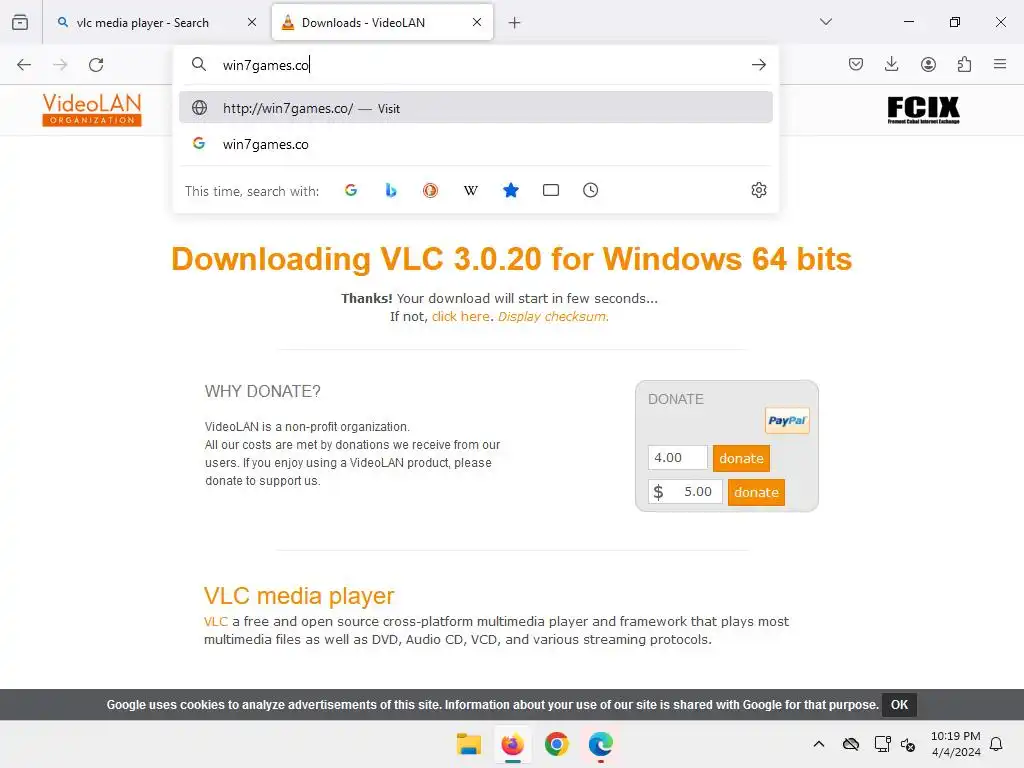Search Bookmarks using the star icon
The width and height of the screenshot is (1024, 768).
(511, 190)
